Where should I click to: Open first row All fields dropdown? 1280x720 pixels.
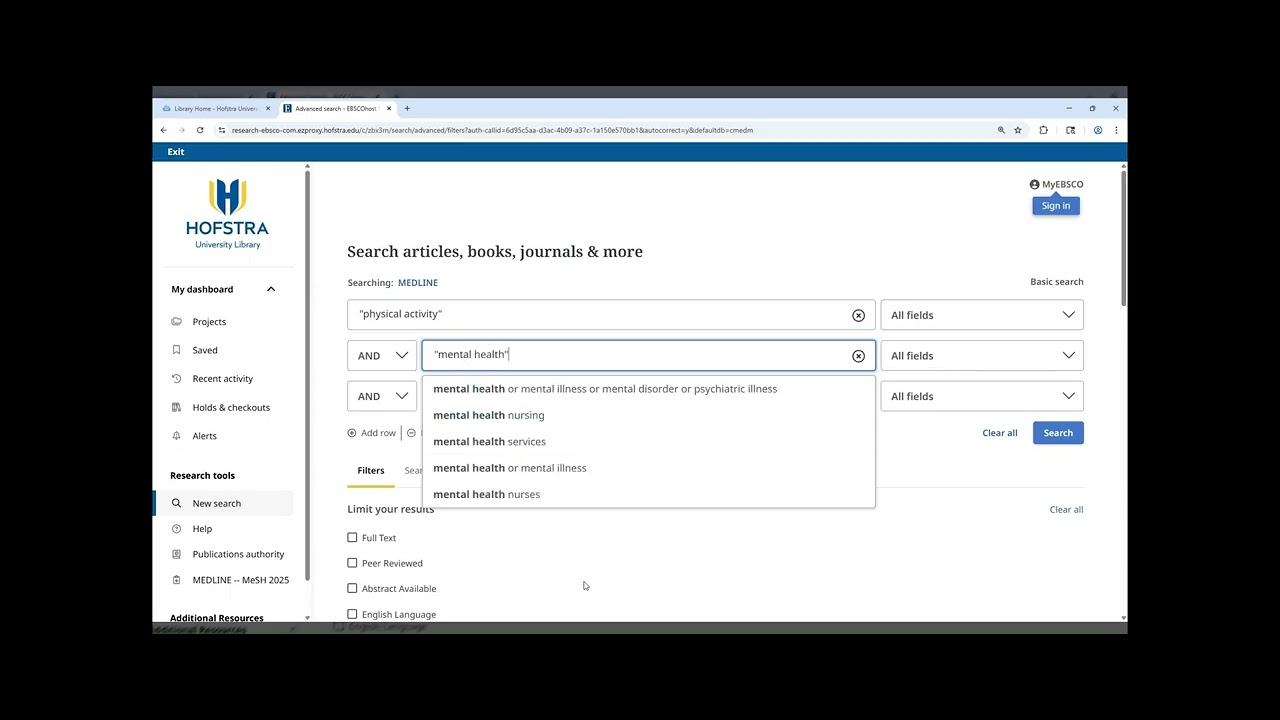[982, 315]
